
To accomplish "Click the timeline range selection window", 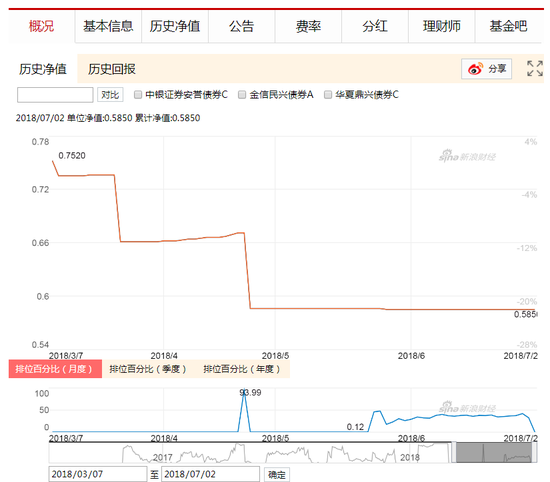I will click(494, 452).
